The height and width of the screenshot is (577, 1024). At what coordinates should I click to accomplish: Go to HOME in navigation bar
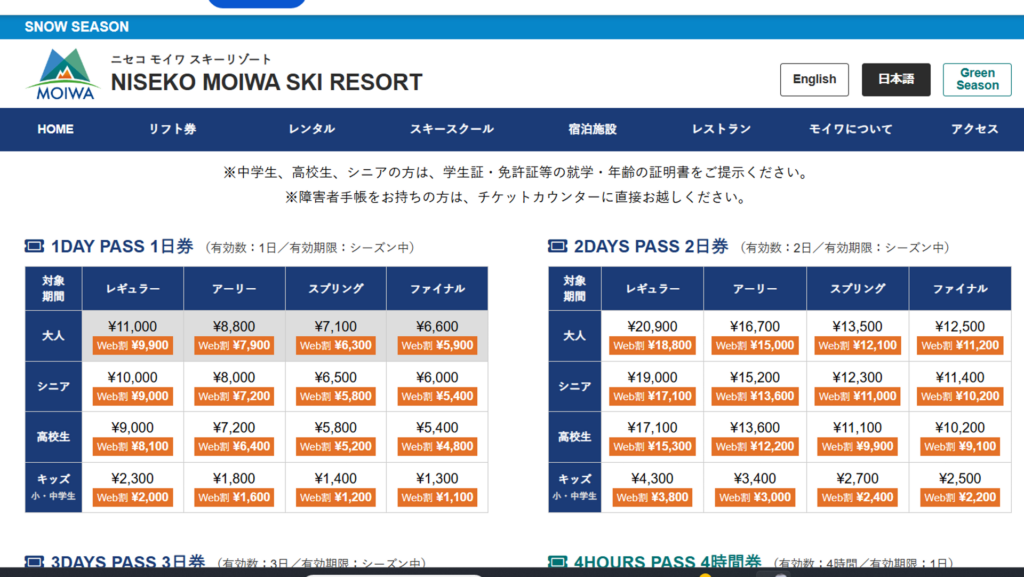click(56, 129)
